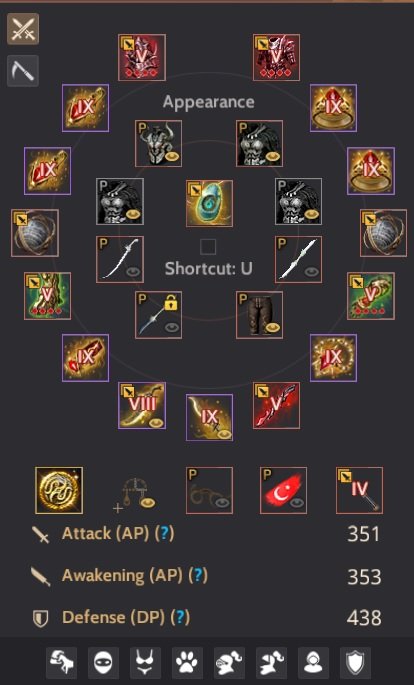Click the underwear toggle icon in bottom bar
The image size is (414, 685).
pos(145,663)
